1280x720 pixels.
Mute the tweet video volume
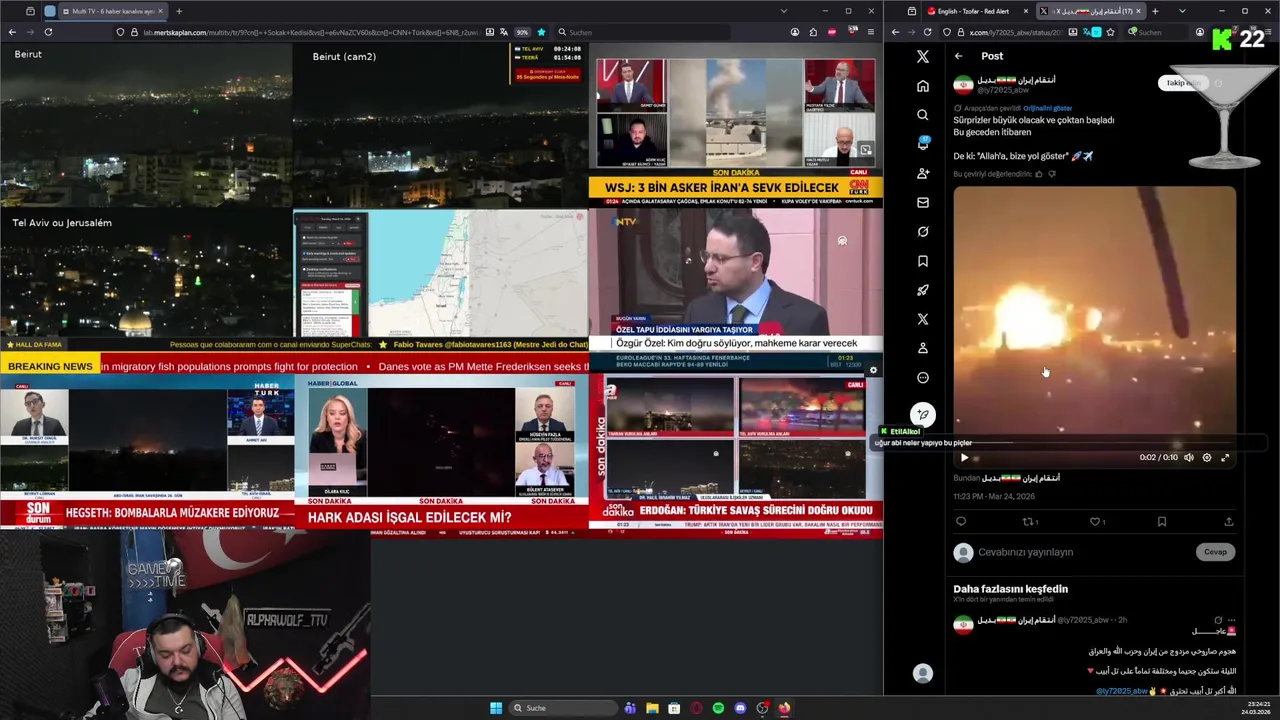pyautogui.click(x=1189, y=457)
